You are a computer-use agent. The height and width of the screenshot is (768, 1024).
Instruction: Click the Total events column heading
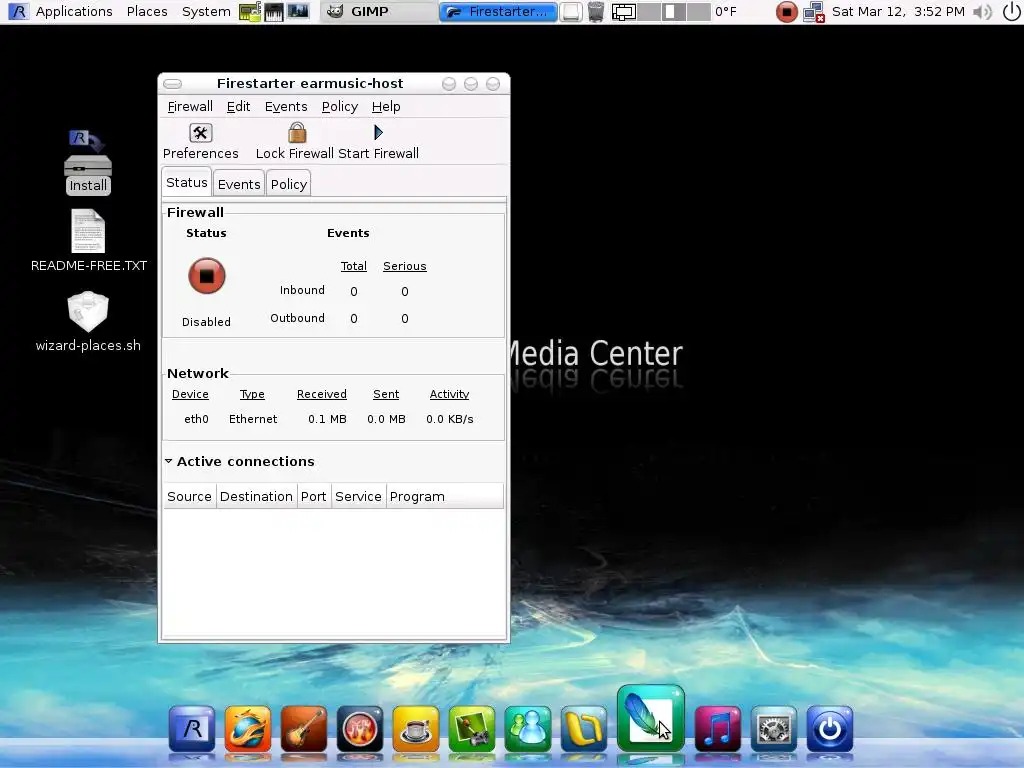(x=353, y=266)
